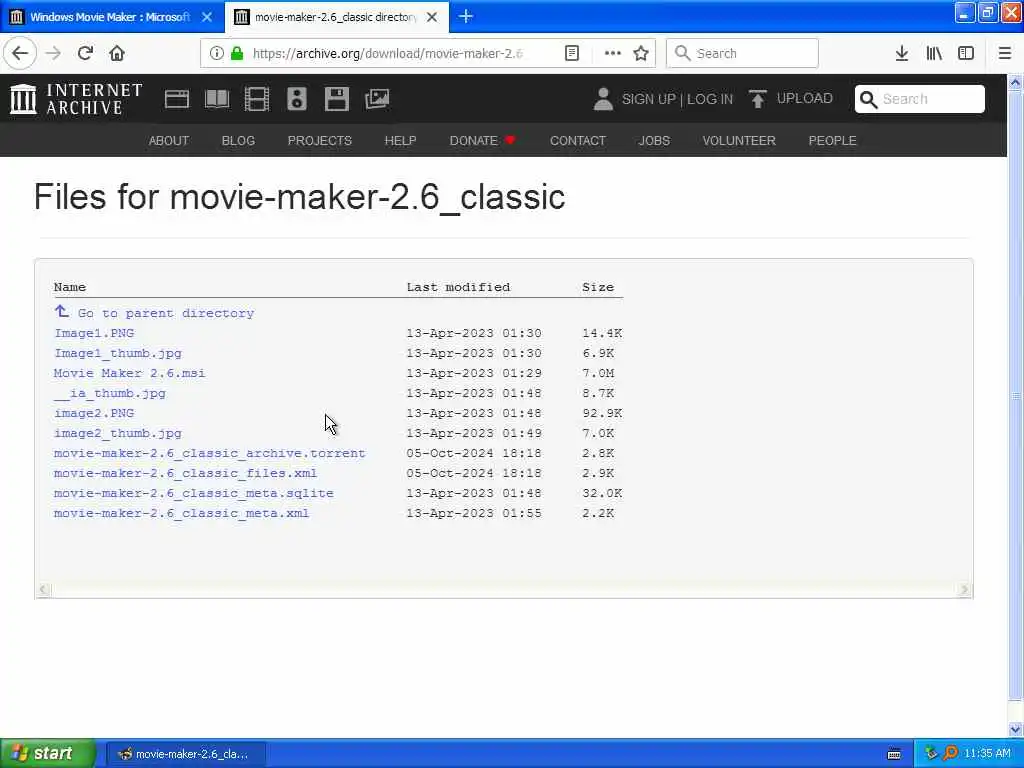Open the Web (Wayback) icon
The image size is (1024, 768).
coord(176,99)
